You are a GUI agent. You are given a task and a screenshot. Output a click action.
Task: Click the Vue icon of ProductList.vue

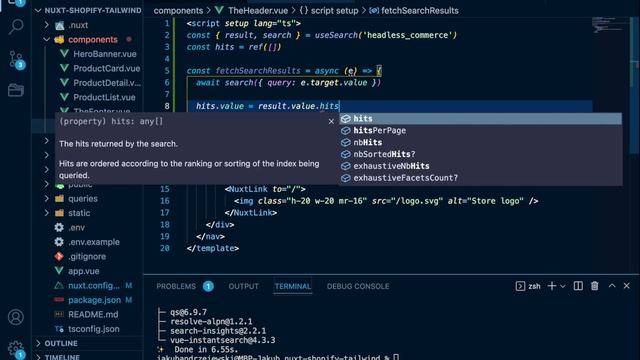pyautogui.click(x=64, y=97)
